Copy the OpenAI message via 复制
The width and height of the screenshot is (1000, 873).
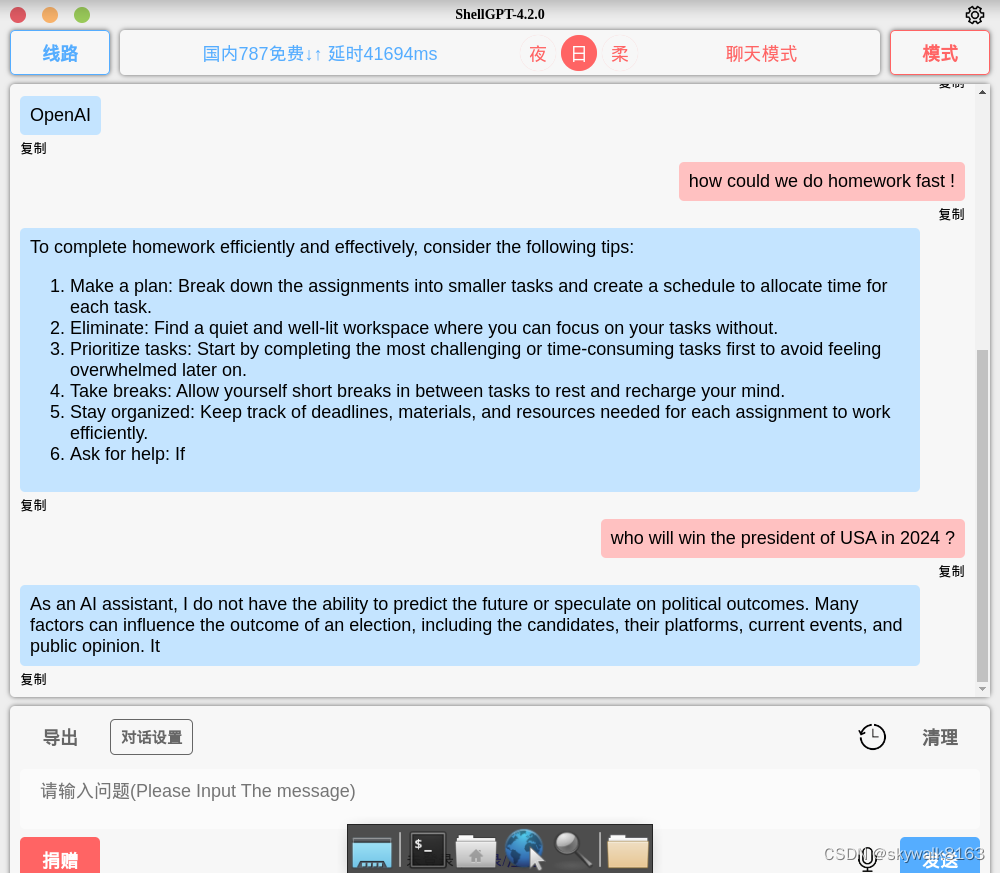pos(33,149)
